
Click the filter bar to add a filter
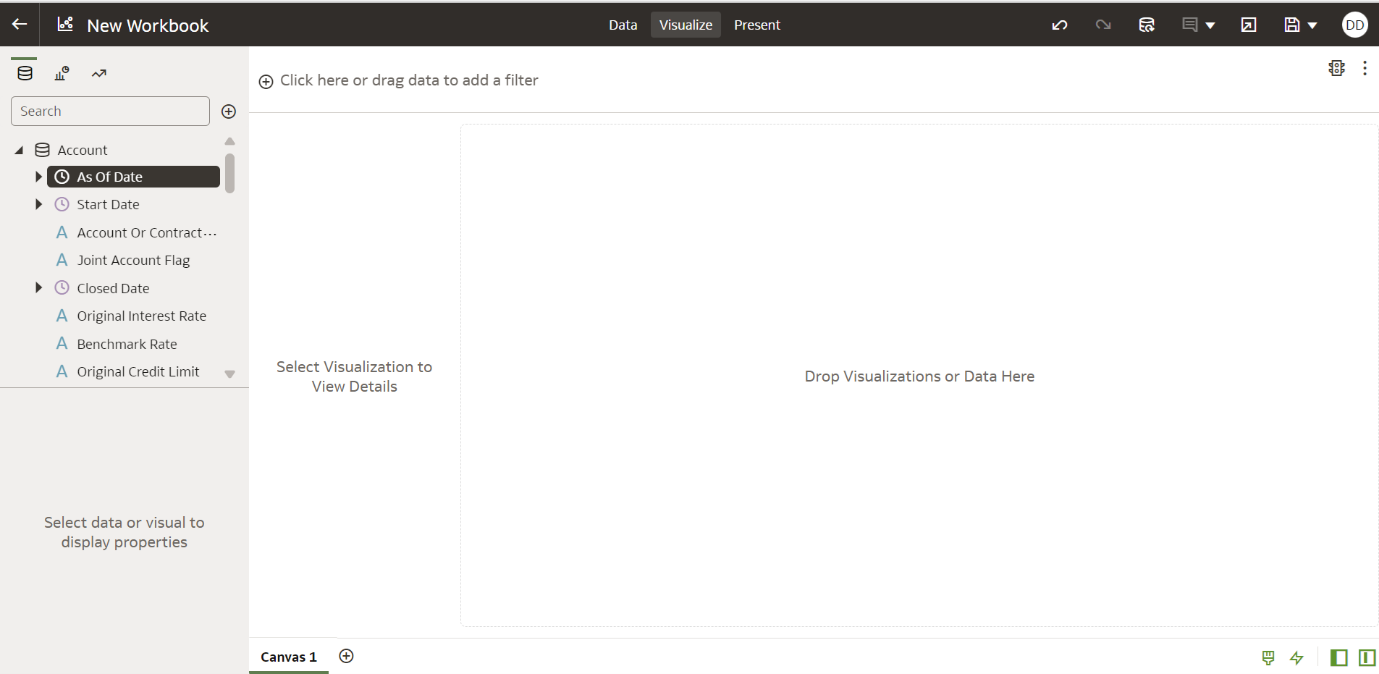pos(399,79)
